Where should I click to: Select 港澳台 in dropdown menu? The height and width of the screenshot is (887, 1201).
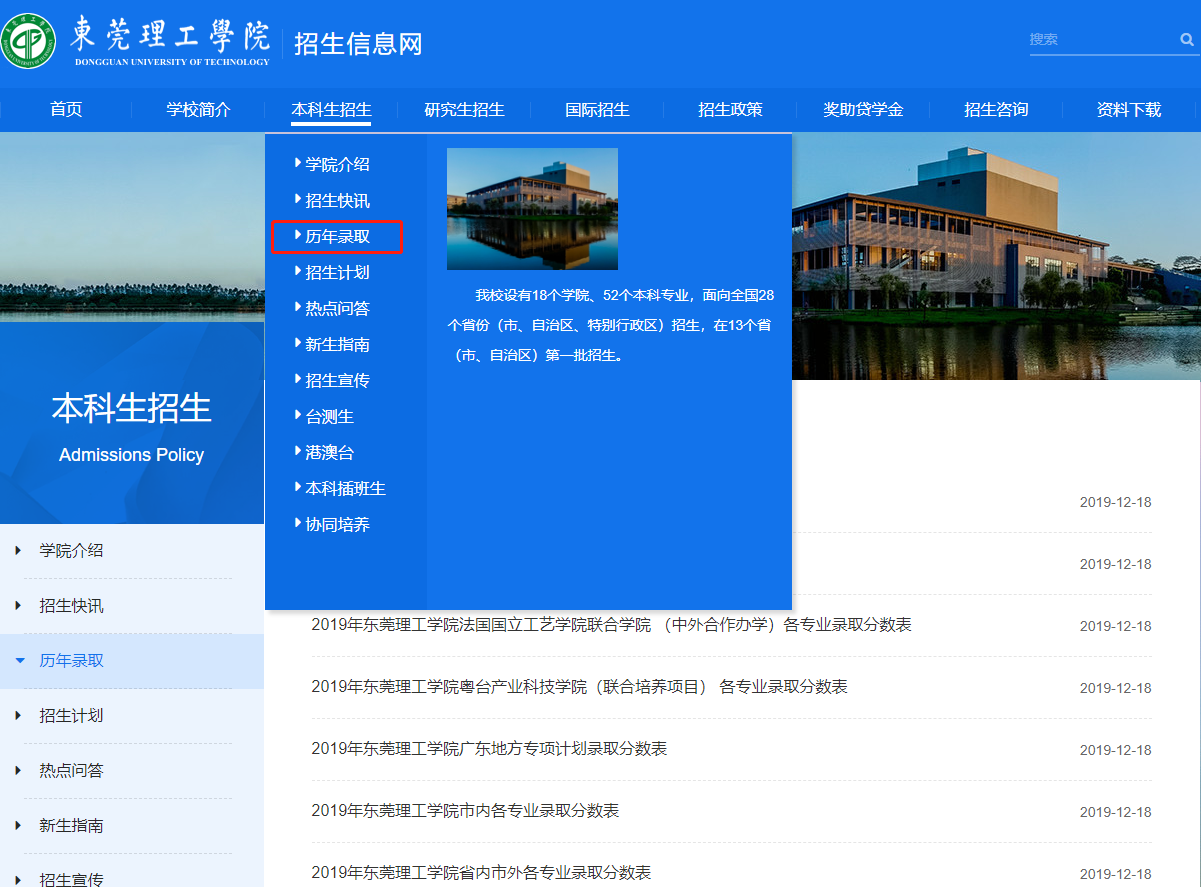(x=329, y=452)
